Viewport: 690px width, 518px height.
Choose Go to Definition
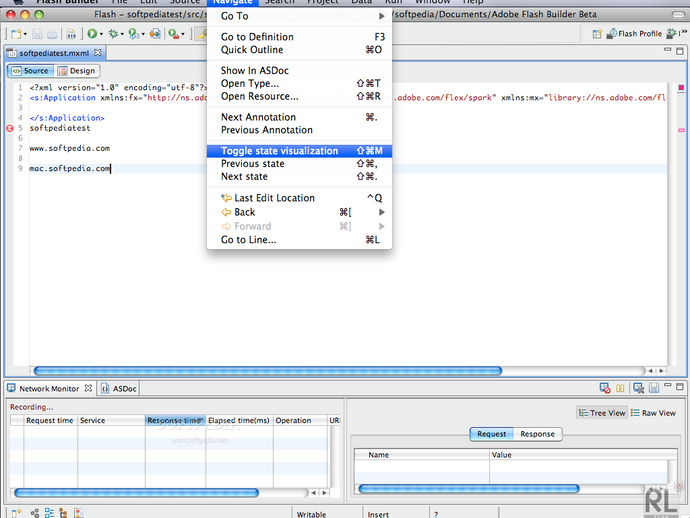pos(299,37)
